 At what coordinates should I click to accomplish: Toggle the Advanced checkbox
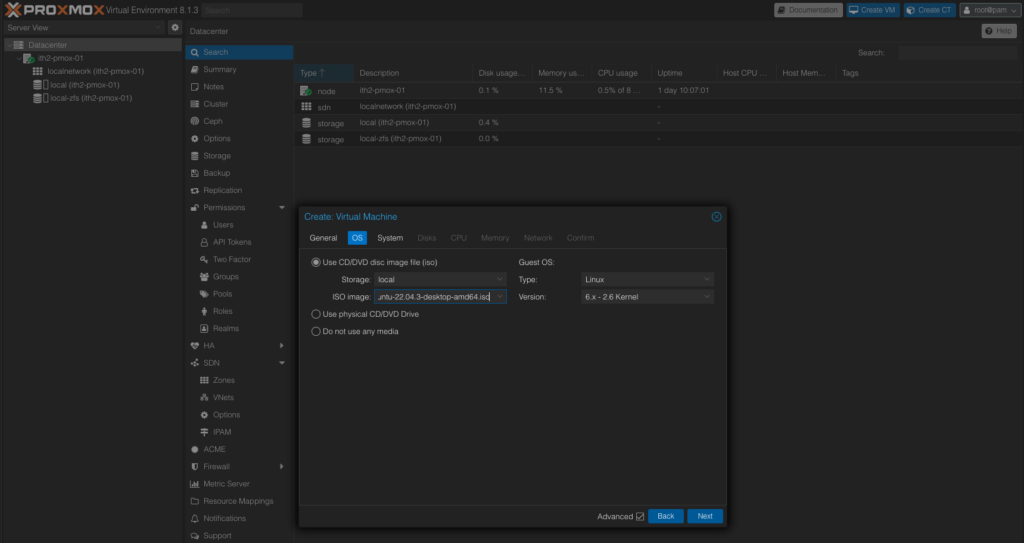pyautogui.click(x=640, y=516)
